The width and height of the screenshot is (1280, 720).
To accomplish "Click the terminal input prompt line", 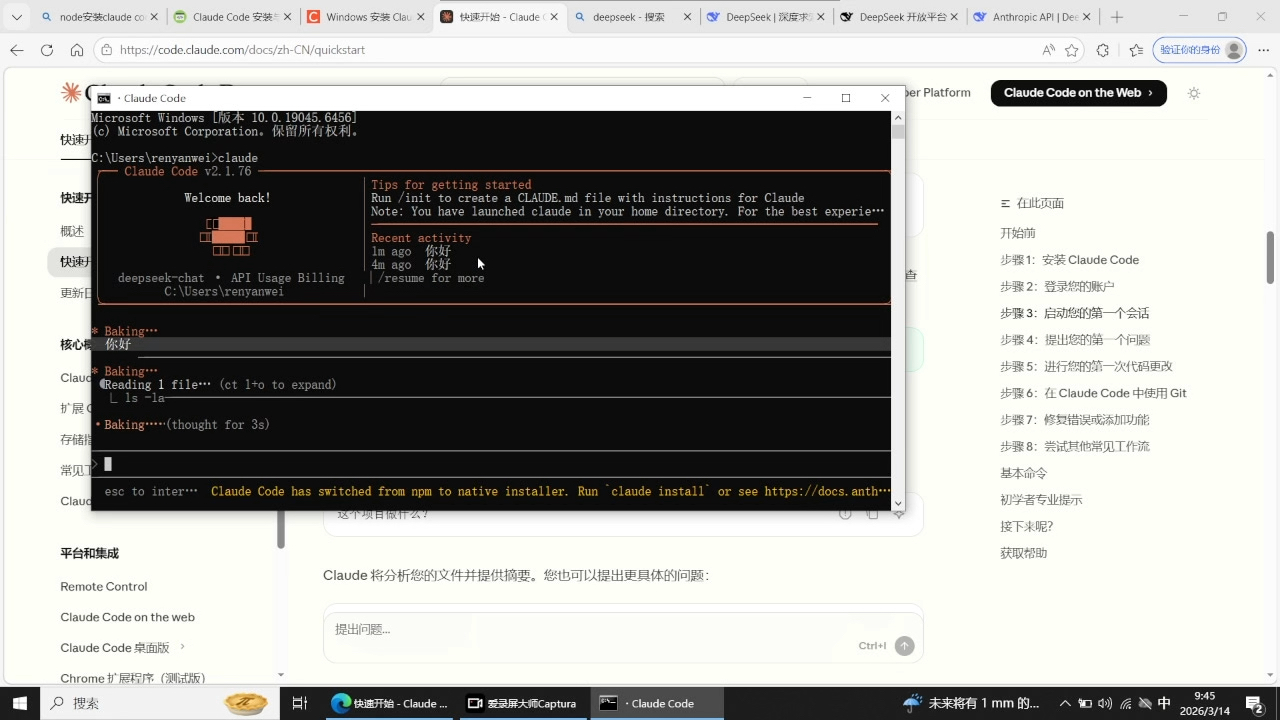I will pos(491,464).
